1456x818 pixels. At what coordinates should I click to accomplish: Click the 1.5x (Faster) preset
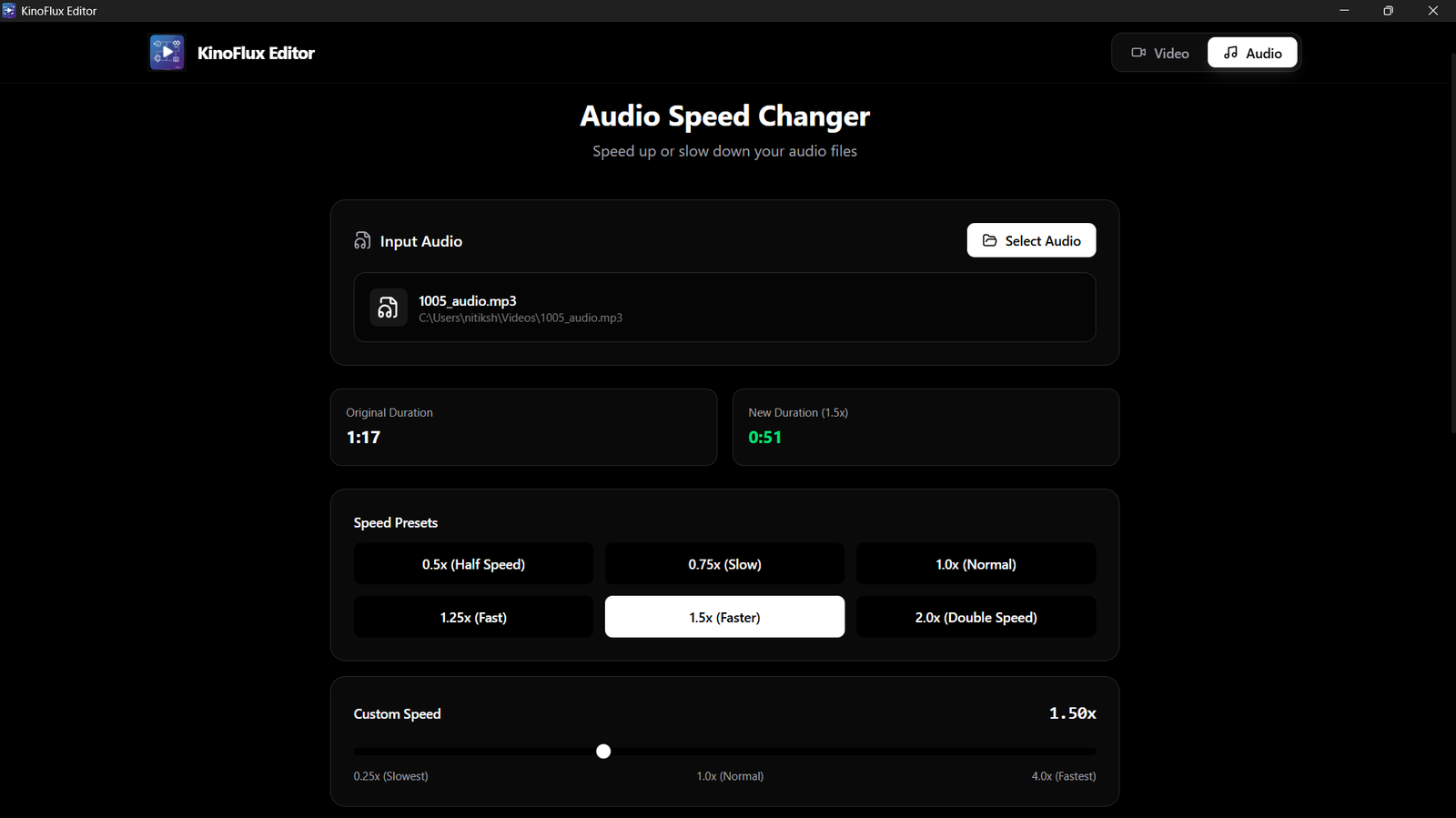pyautogui.click(x=724, y=617)
